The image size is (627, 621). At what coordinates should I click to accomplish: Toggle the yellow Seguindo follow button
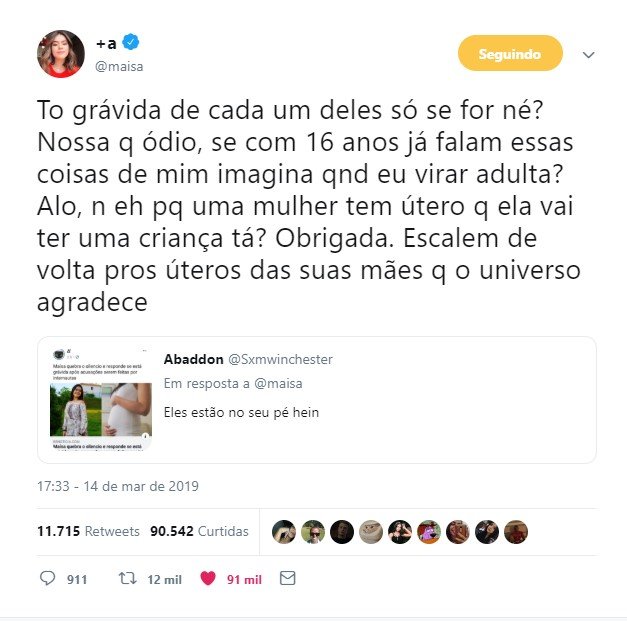click(x=510, y=53)
